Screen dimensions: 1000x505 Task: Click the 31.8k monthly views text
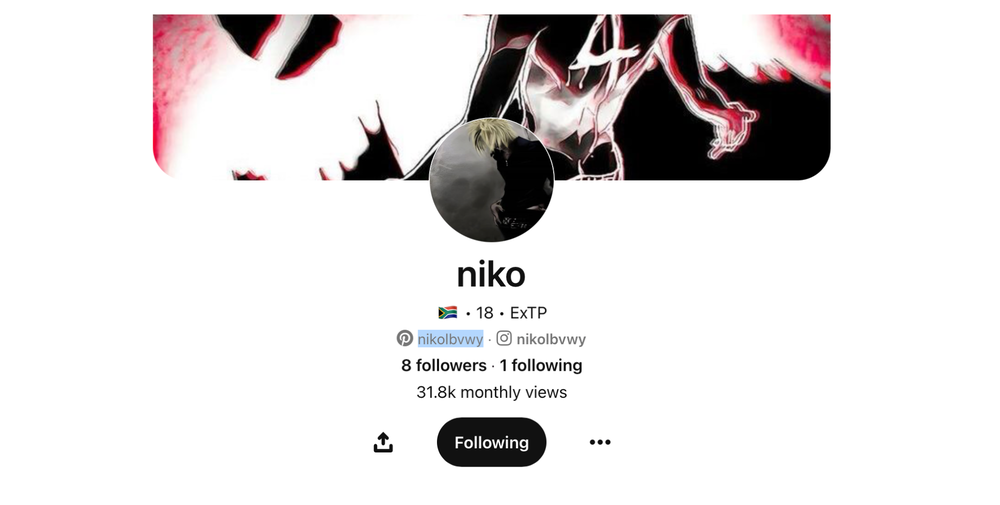(x=491, y=392)
